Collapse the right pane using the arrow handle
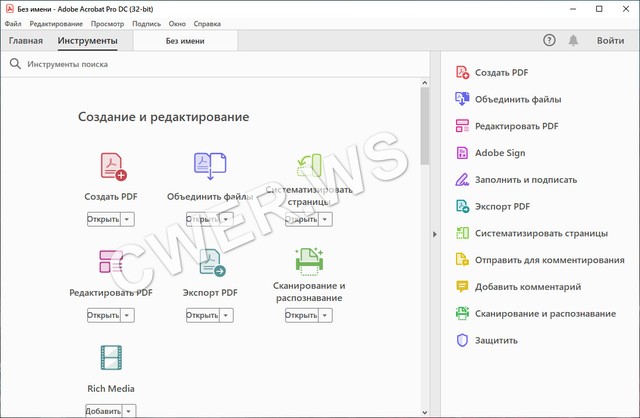The height and width of the screenshot is (418, 640). 434,234
